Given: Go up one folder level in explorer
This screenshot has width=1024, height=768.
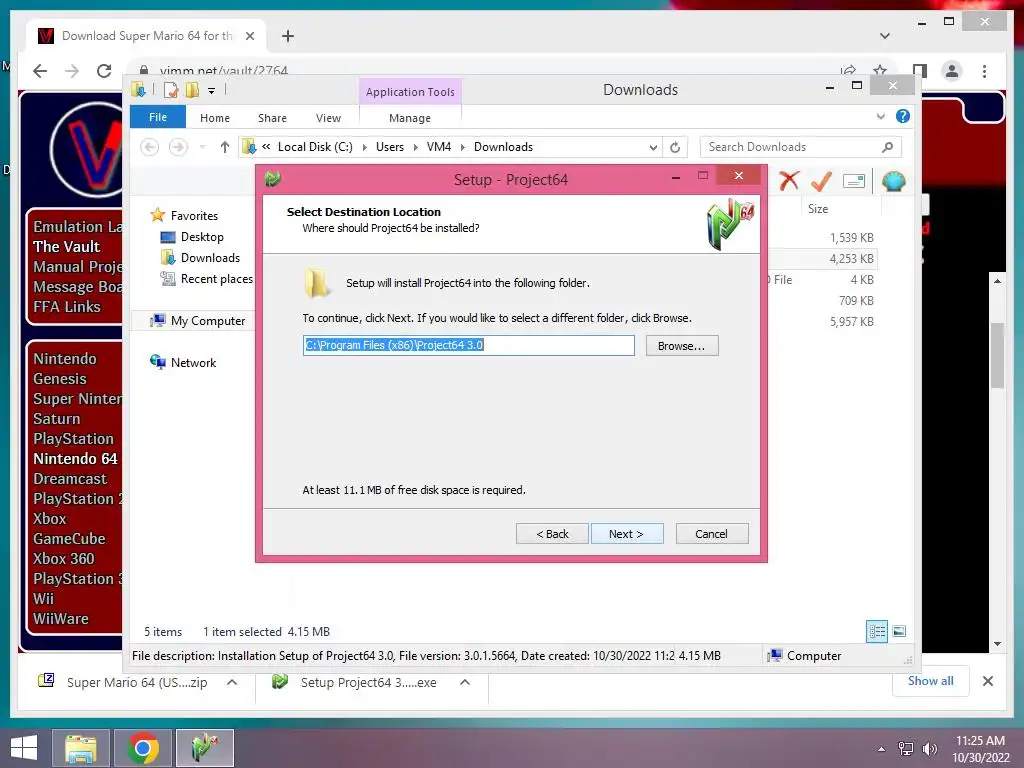Looking at the screenshot, I should (225, 147).
